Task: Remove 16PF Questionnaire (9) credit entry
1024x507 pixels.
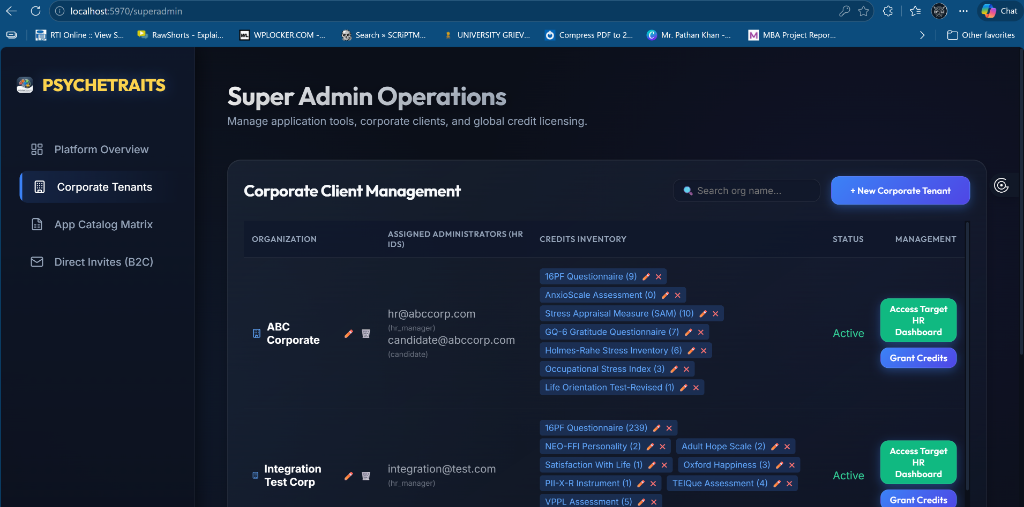Action: [x=658, y=277]
